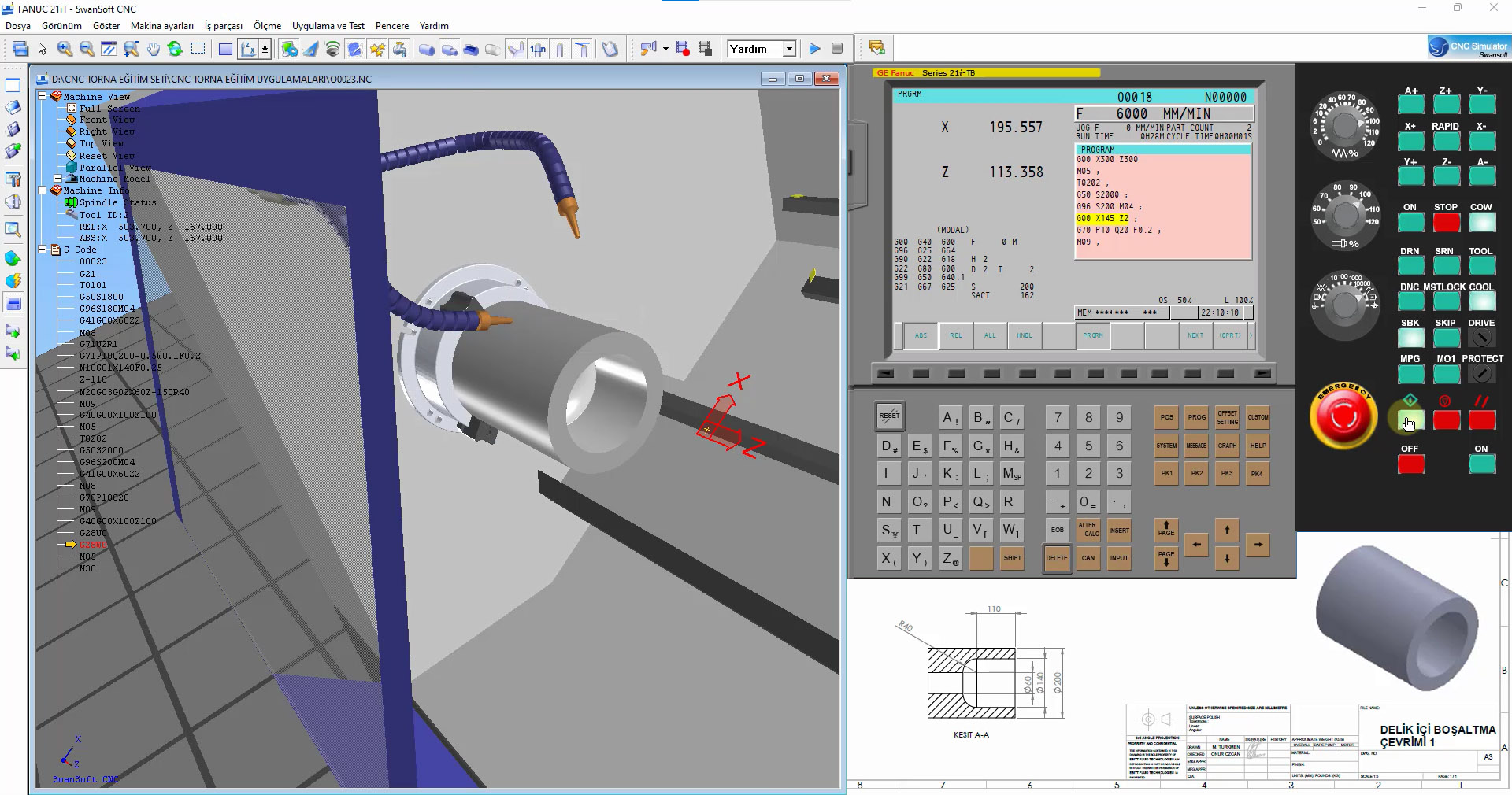Click the toolbar Run play icon
1512x795 pixels.
click(x=814, y=49)
